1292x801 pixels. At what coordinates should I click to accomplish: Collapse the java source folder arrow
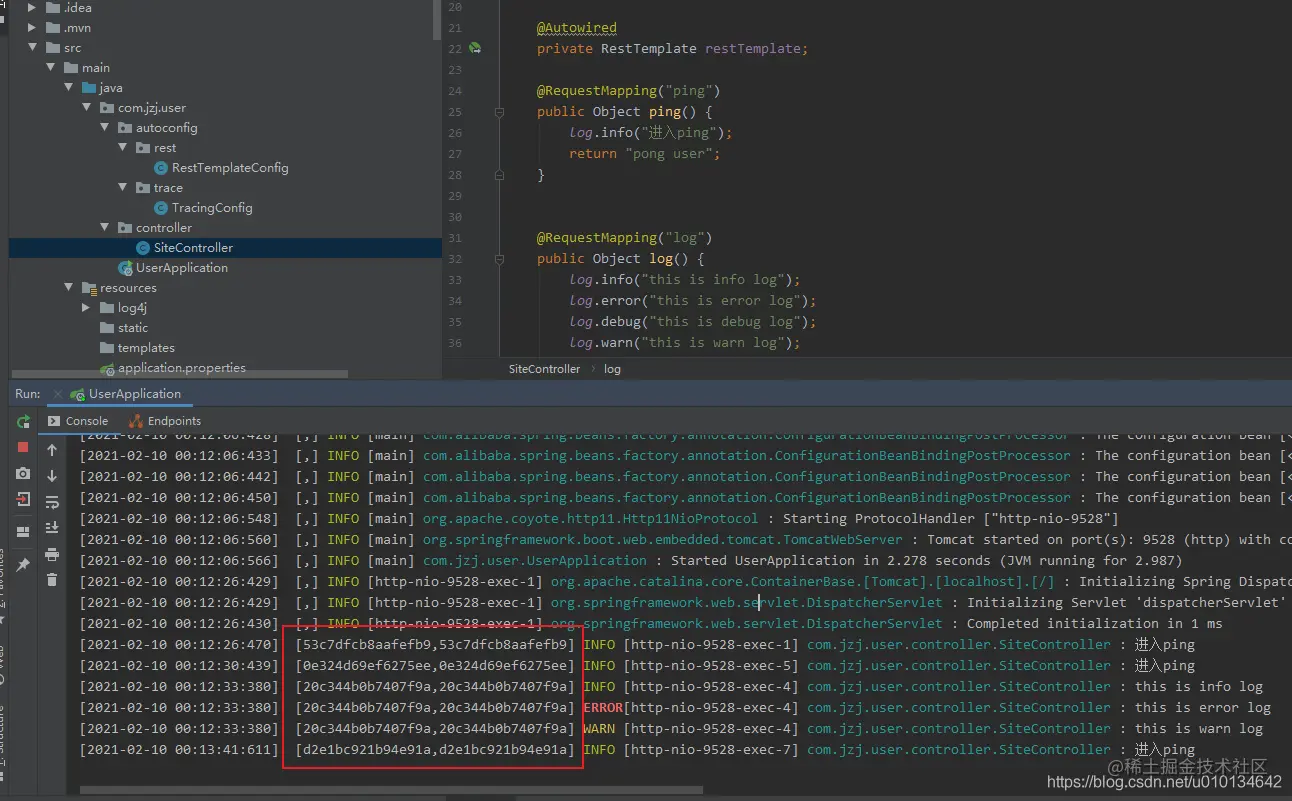pos(69,87)
